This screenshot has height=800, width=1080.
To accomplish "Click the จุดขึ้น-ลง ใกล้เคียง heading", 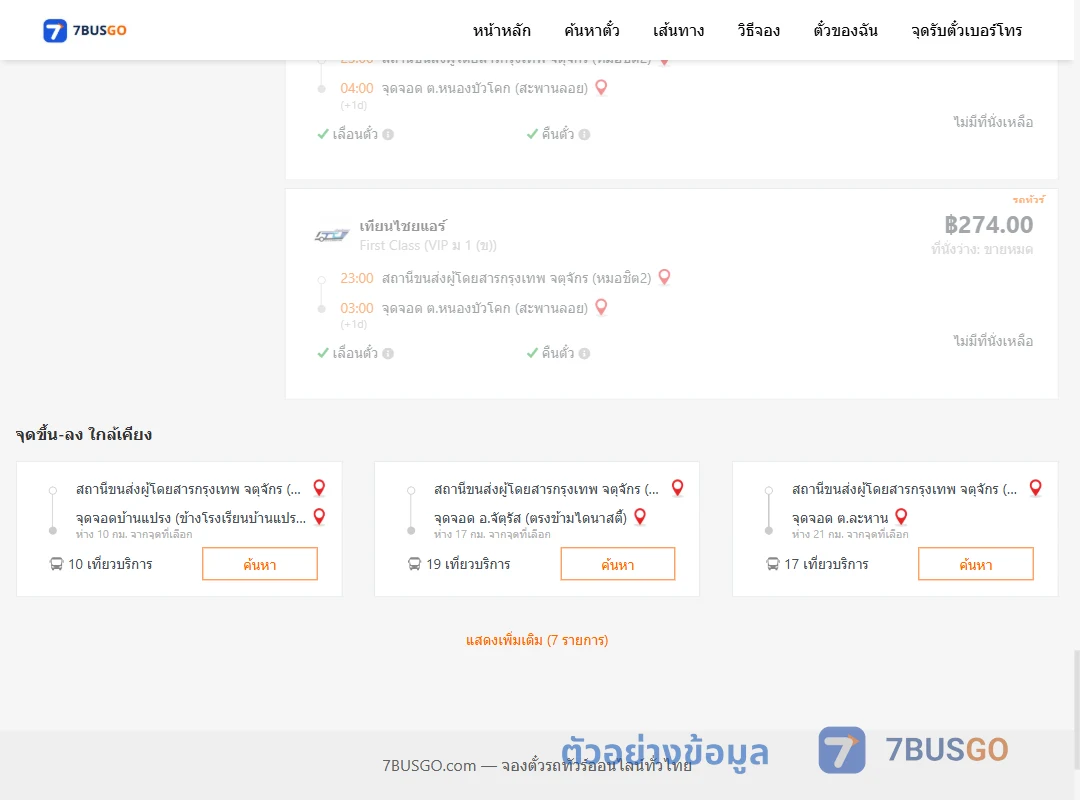I will (x=84, y=435).
